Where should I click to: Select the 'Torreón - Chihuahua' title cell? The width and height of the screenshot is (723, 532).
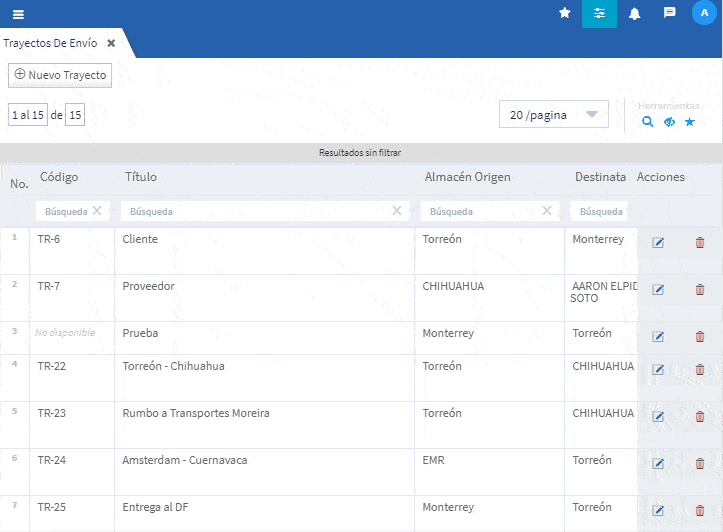pyautogui.click(x=264, y=378)
